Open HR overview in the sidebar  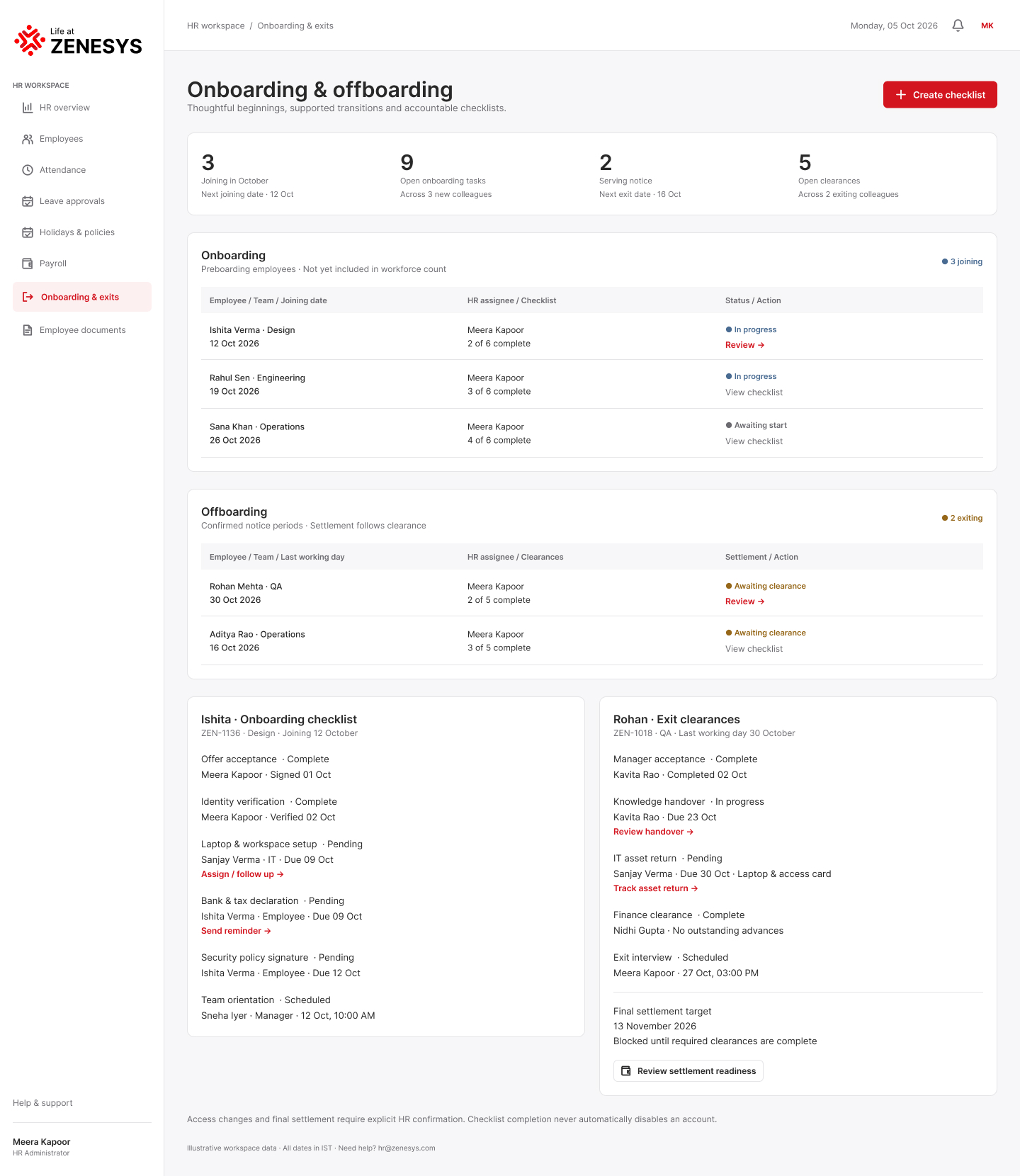pyautogui.click(x=82, y=108)
